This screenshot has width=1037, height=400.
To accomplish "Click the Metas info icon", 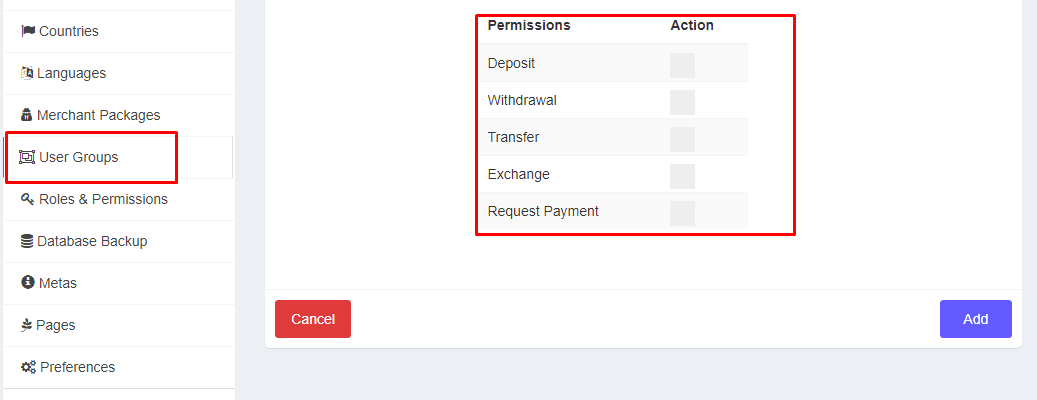I will pos(27,283).
